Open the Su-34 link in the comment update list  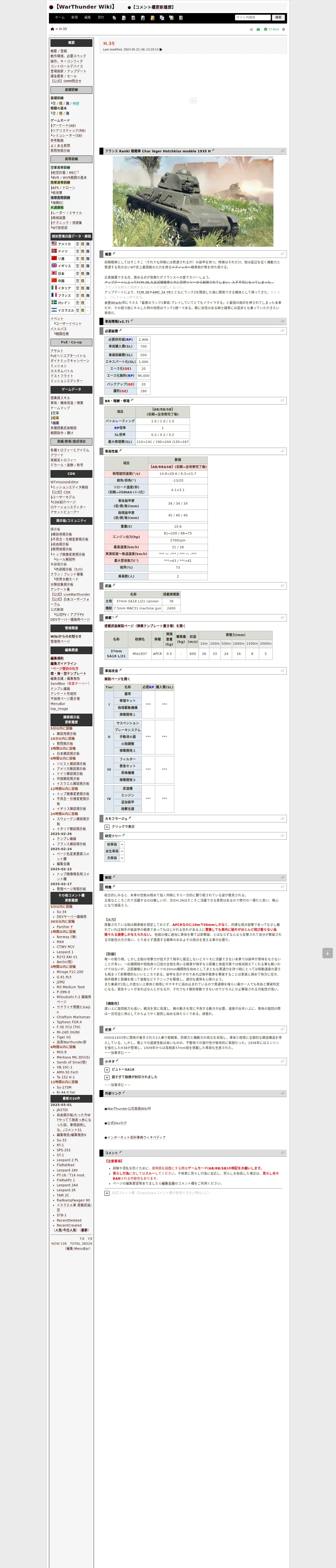61,912
